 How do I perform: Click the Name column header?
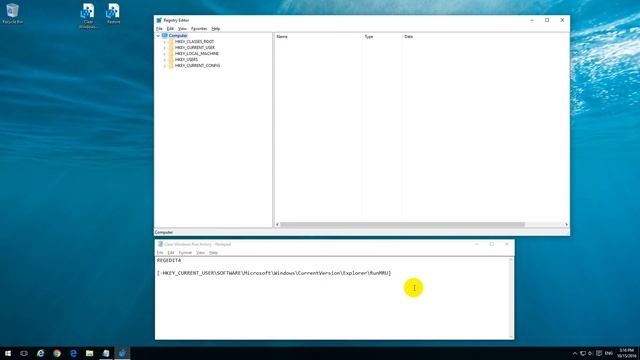318,37
